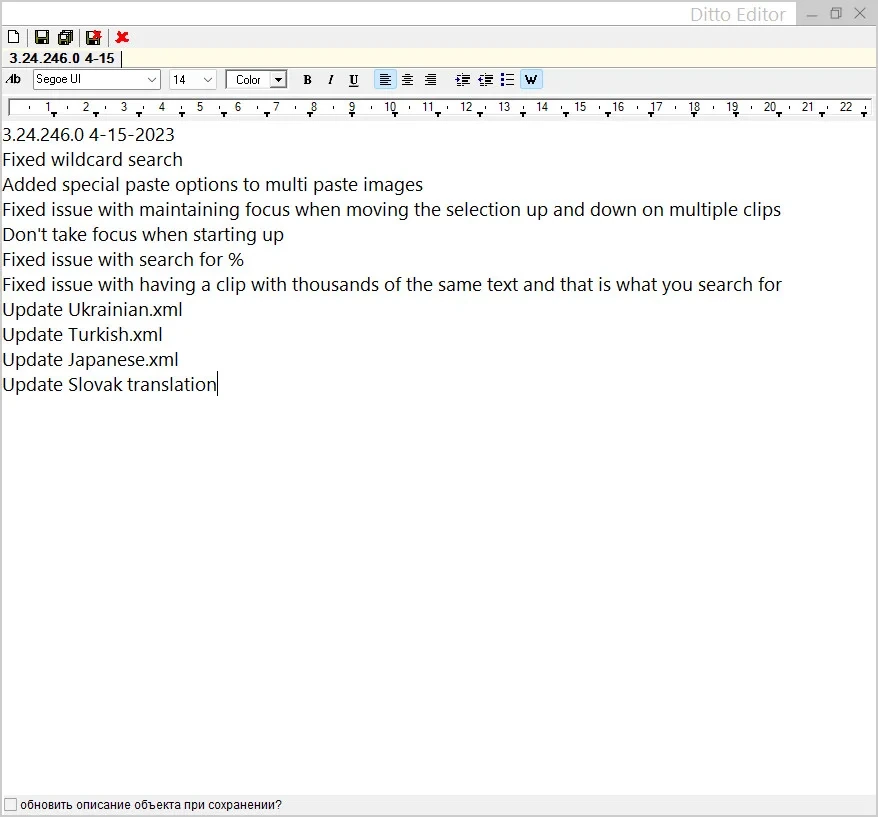Click the ruler at mark 20
This screenshot has width=878, height=817.
click(770, 106)
